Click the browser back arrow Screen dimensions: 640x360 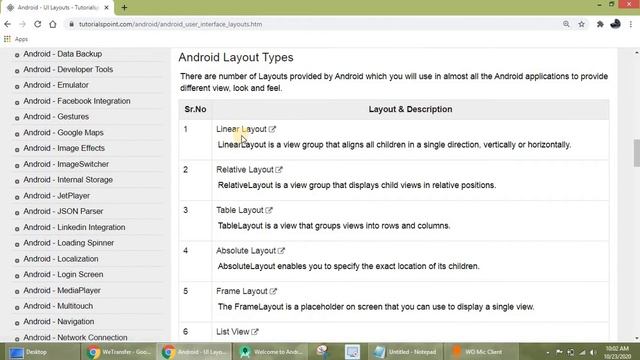click(7, 24)
